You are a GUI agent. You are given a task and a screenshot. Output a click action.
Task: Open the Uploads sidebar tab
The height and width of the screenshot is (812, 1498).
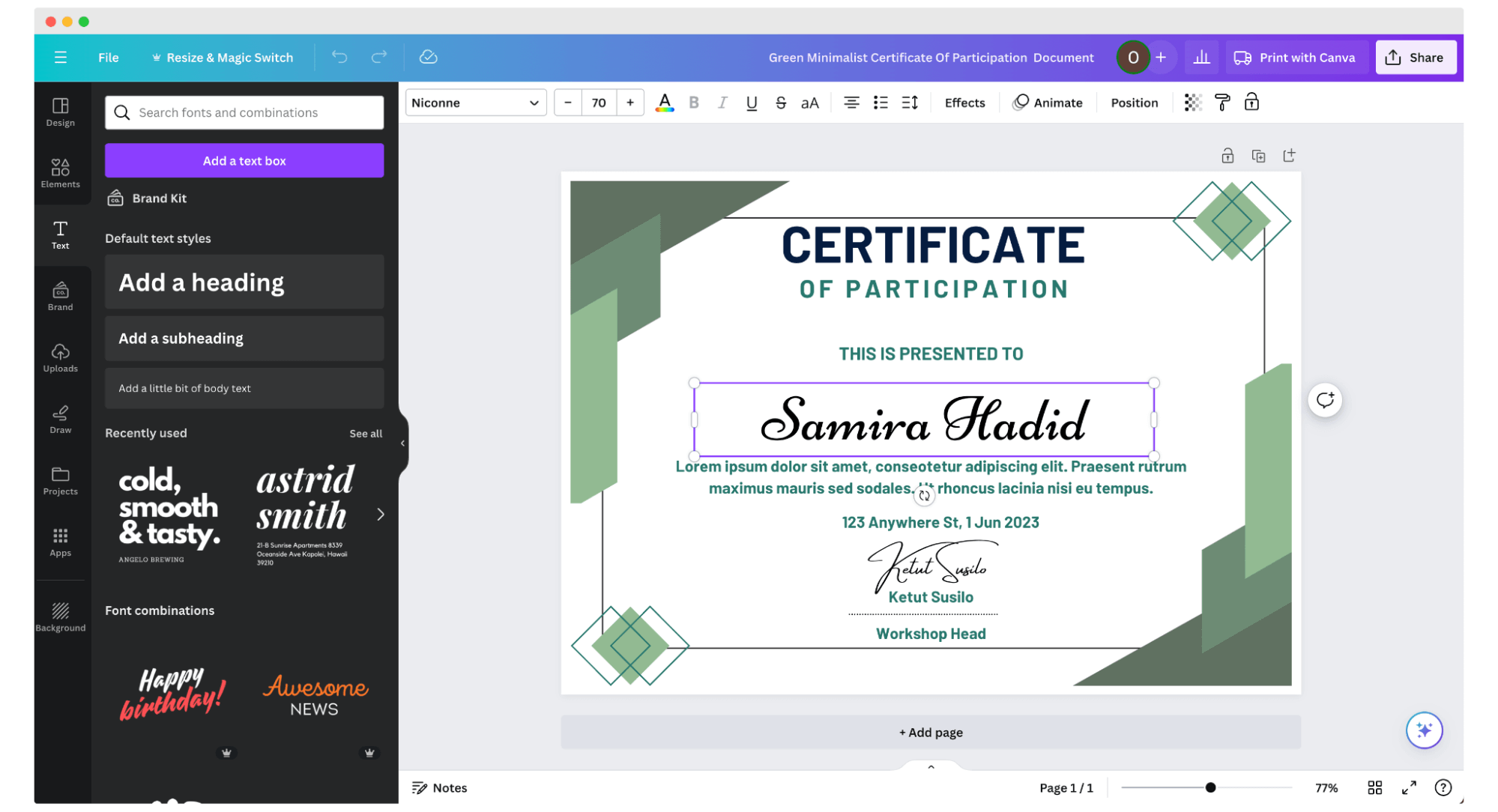coord(61,357)
